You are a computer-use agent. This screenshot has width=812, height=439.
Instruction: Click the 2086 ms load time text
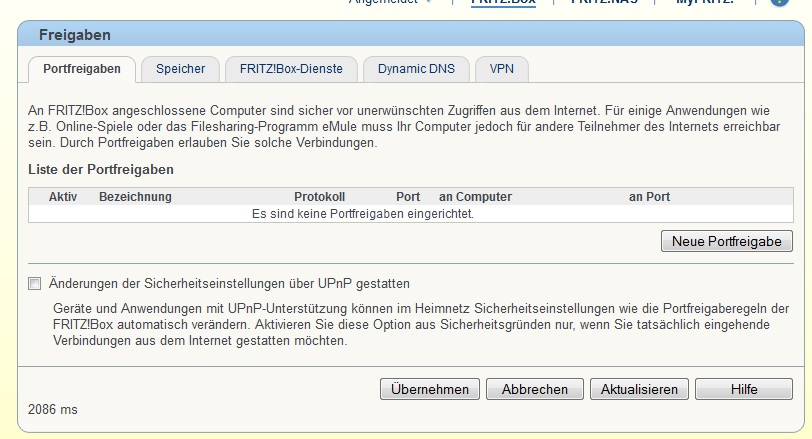[53, 409]
